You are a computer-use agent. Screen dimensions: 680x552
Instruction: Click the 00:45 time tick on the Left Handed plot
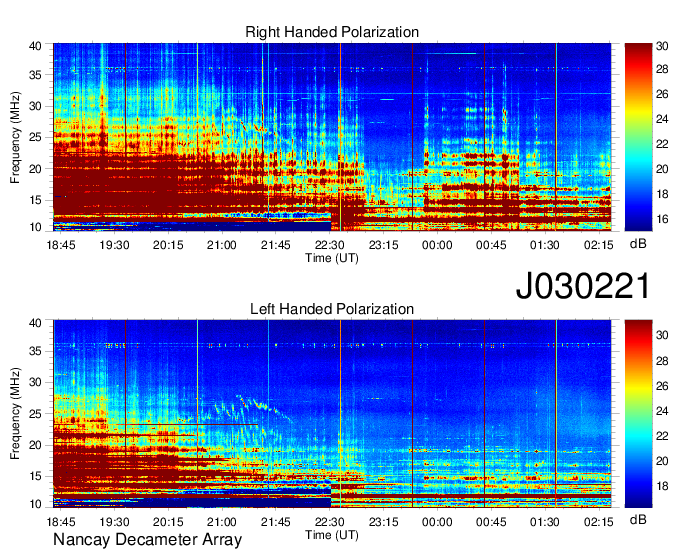click(491, 522)
